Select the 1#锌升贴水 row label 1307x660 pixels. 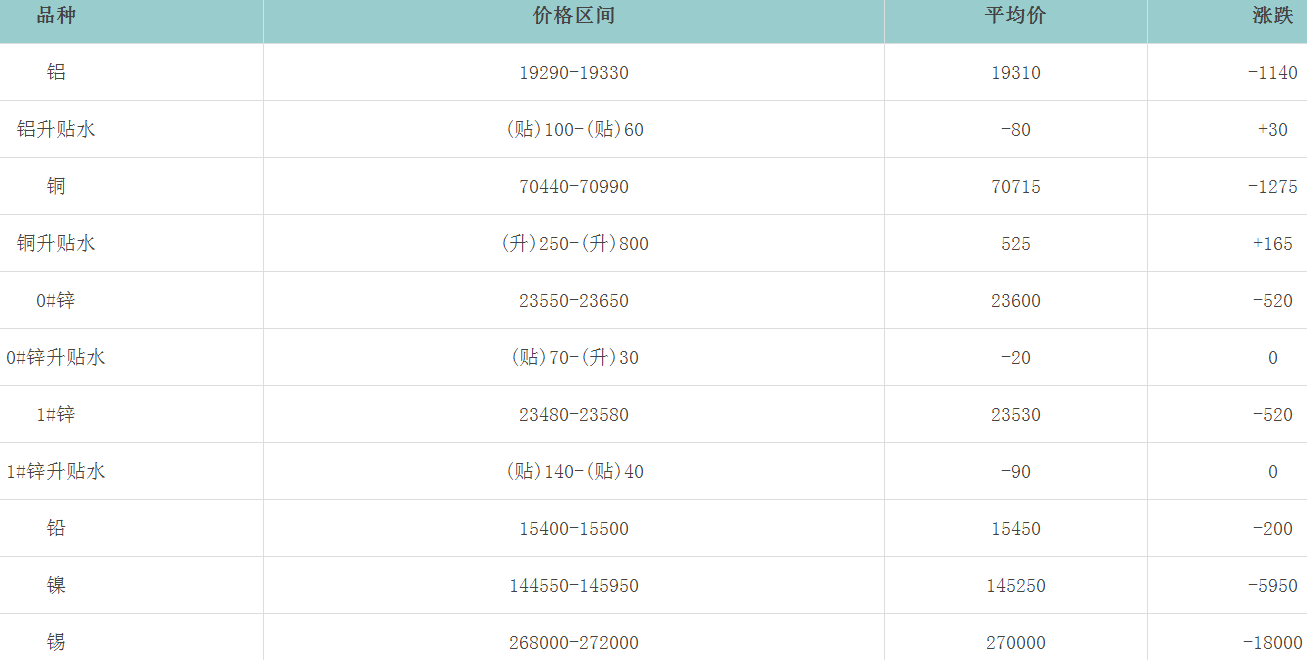click(56, 471)
